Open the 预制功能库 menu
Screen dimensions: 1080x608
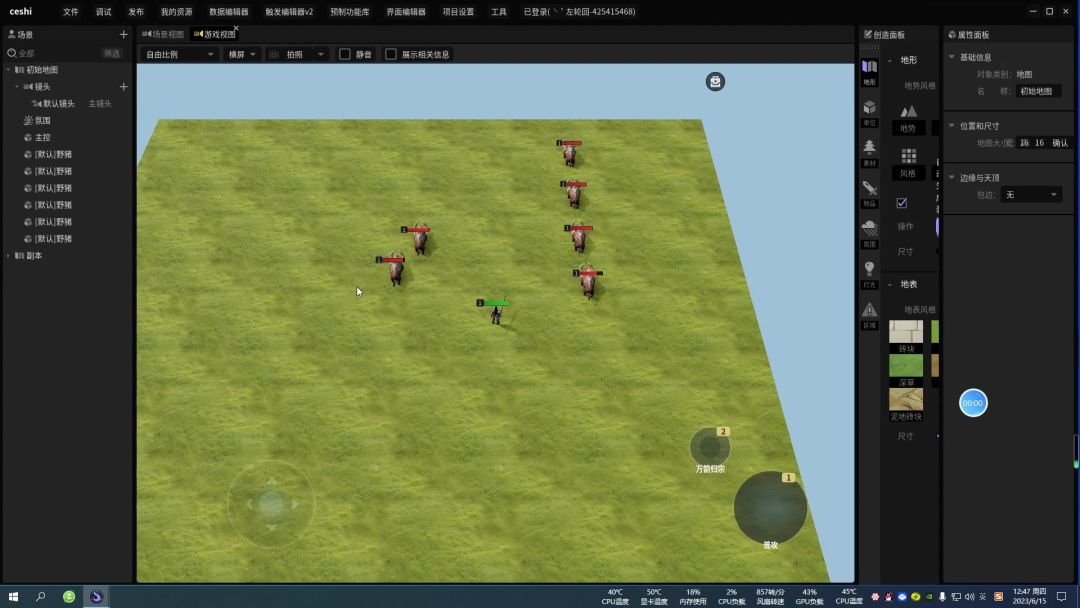coord(349,12)
